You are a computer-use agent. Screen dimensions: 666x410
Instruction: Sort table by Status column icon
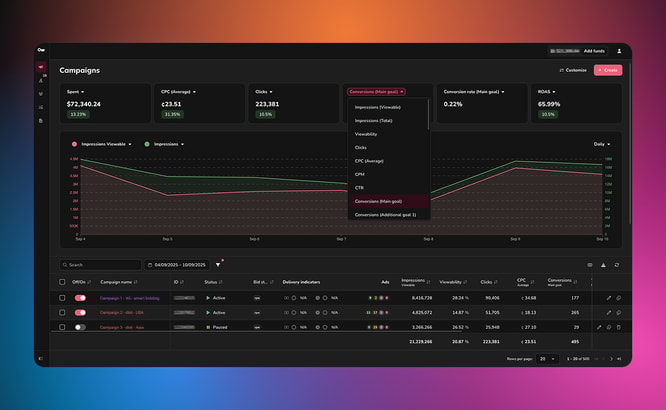pos(220,282)
